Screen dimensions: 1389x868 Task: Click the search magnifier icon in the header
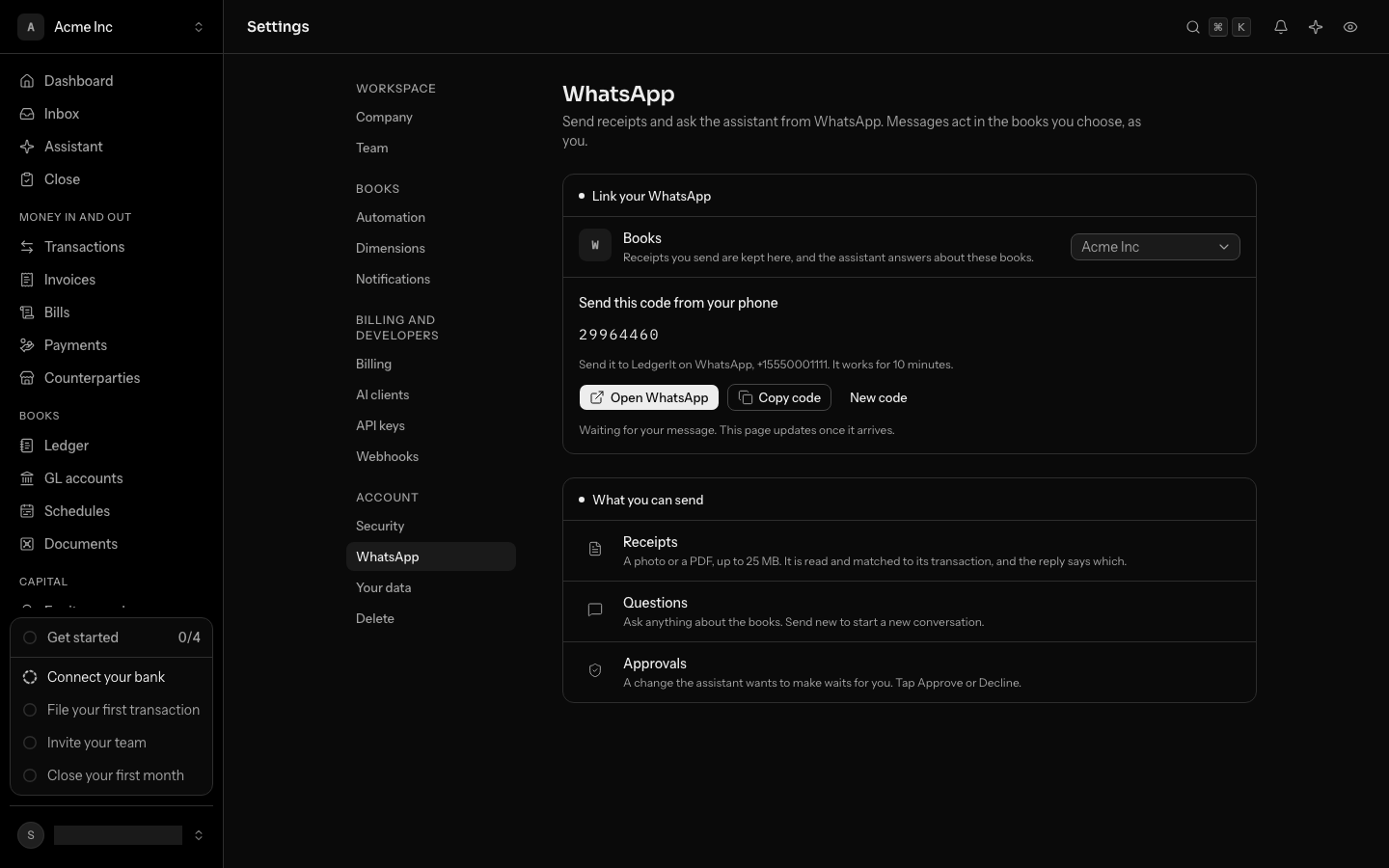1193,27
